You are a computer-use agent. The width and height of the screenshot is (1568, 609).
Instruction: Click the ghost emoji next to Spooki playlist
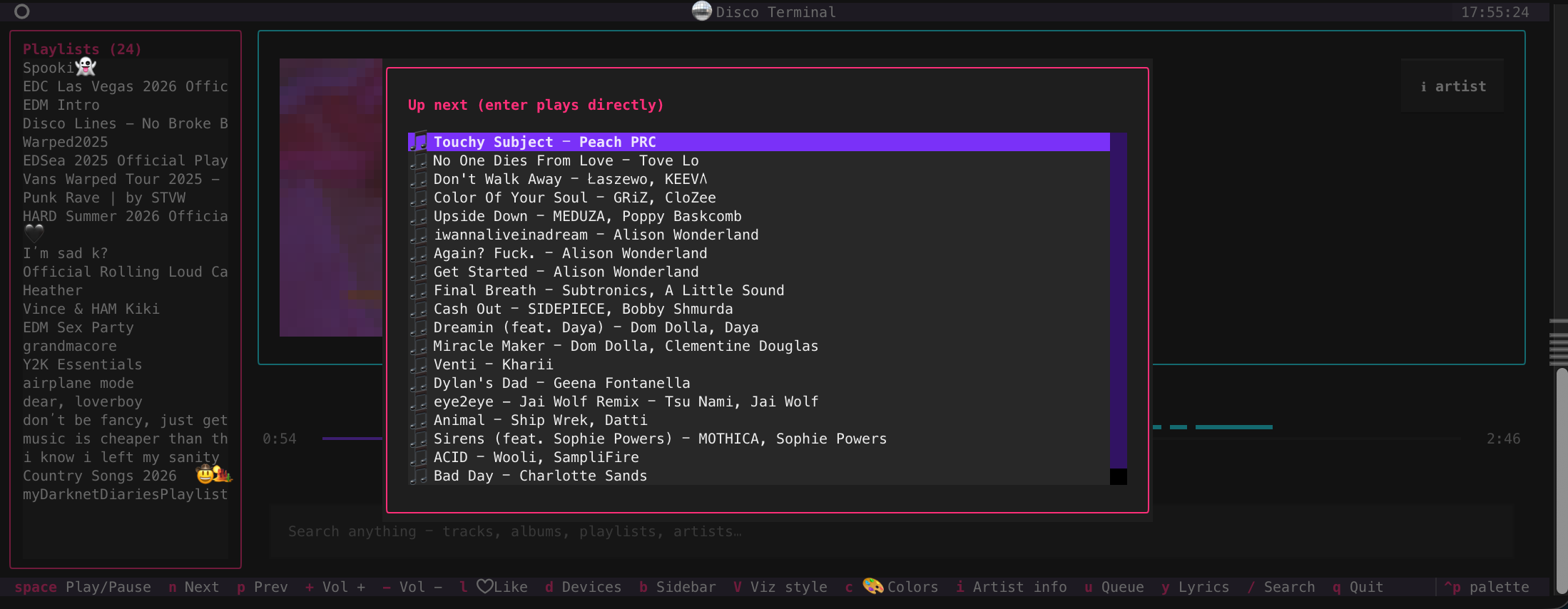point(86,67)
